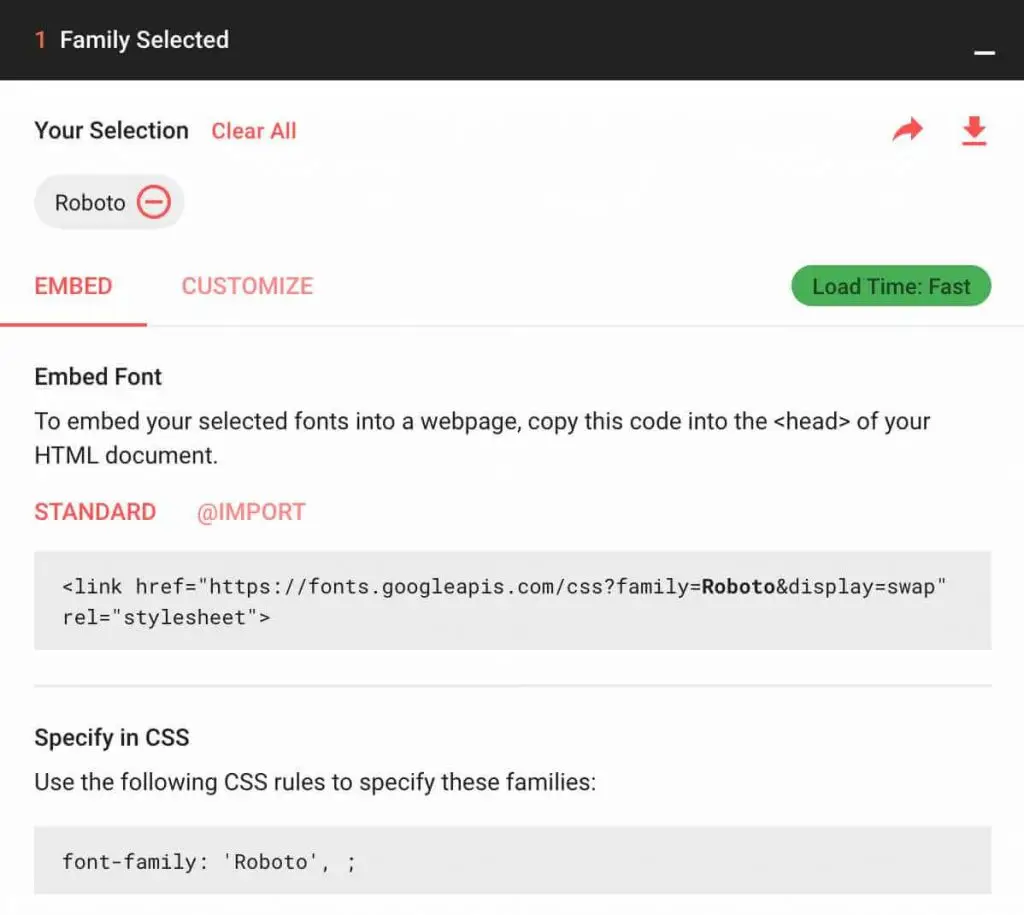The height and width of the screenshot is (915, 1024).
Task: Click the Your Selection heading
Action: tap(110, 130)
